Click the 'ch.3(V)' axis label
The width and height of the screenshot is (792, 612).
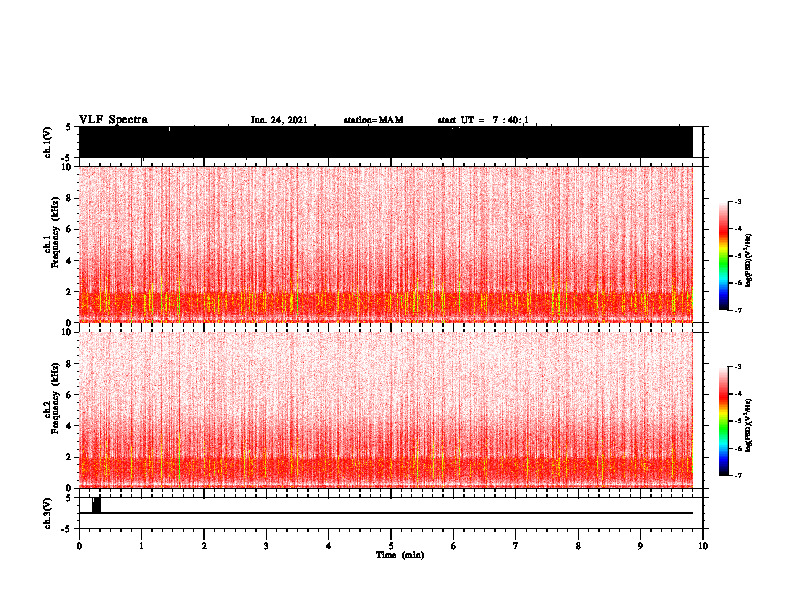[48, 513]
